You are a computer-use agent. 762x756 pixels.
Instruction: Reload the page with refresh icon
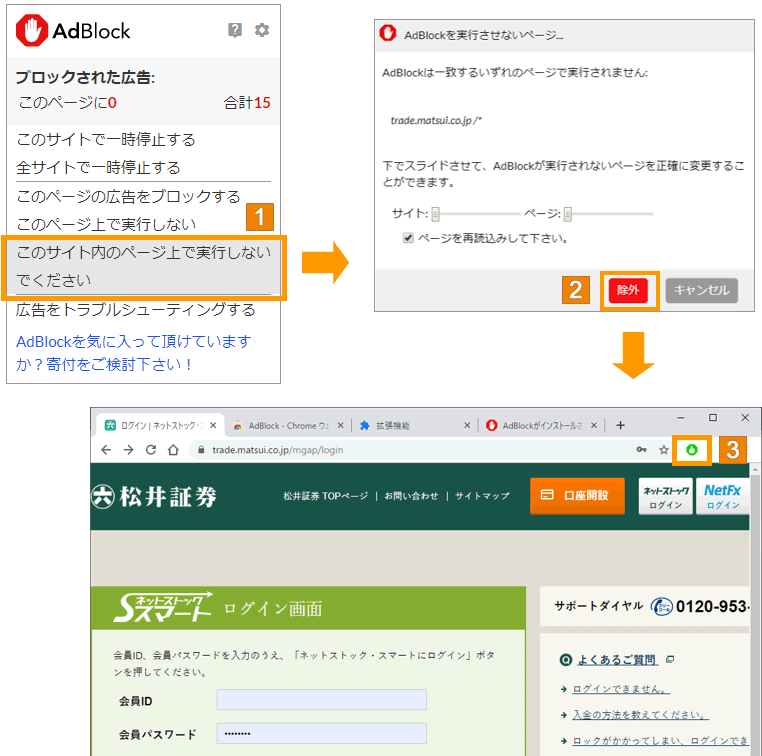click(x=151, y=450)
